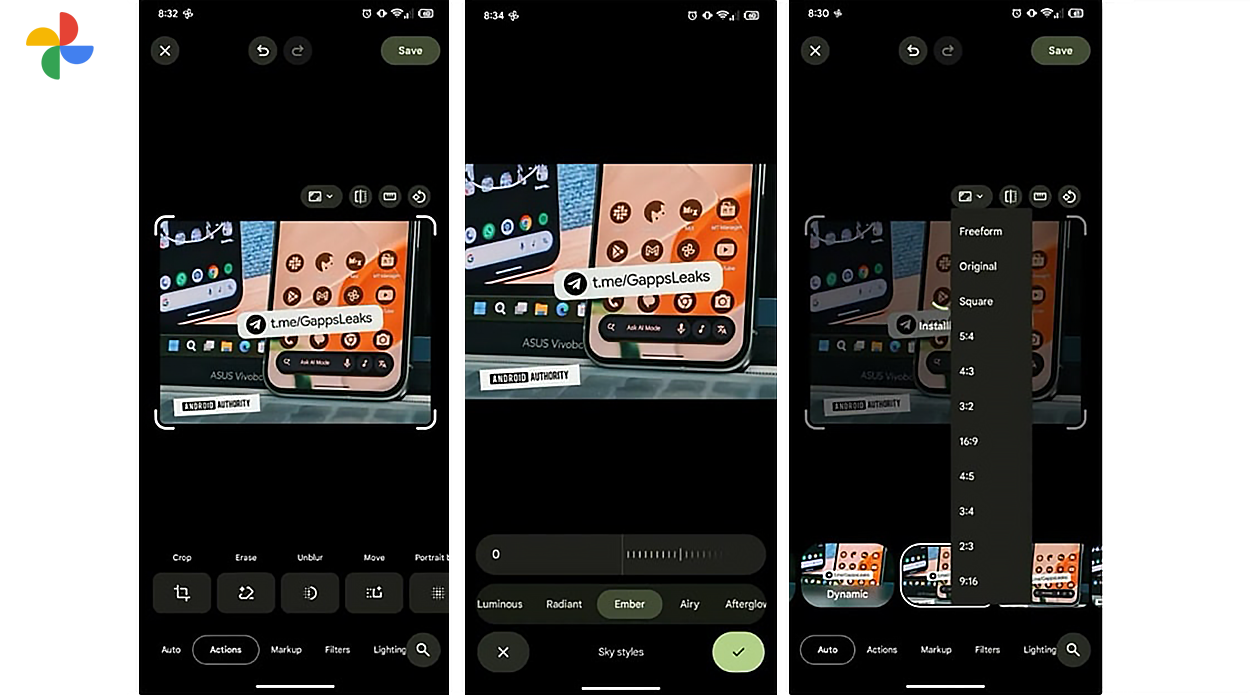Select the Unblur action tile
The height and width of the screenshot is (695, 1250).
(x=310, y=593)
